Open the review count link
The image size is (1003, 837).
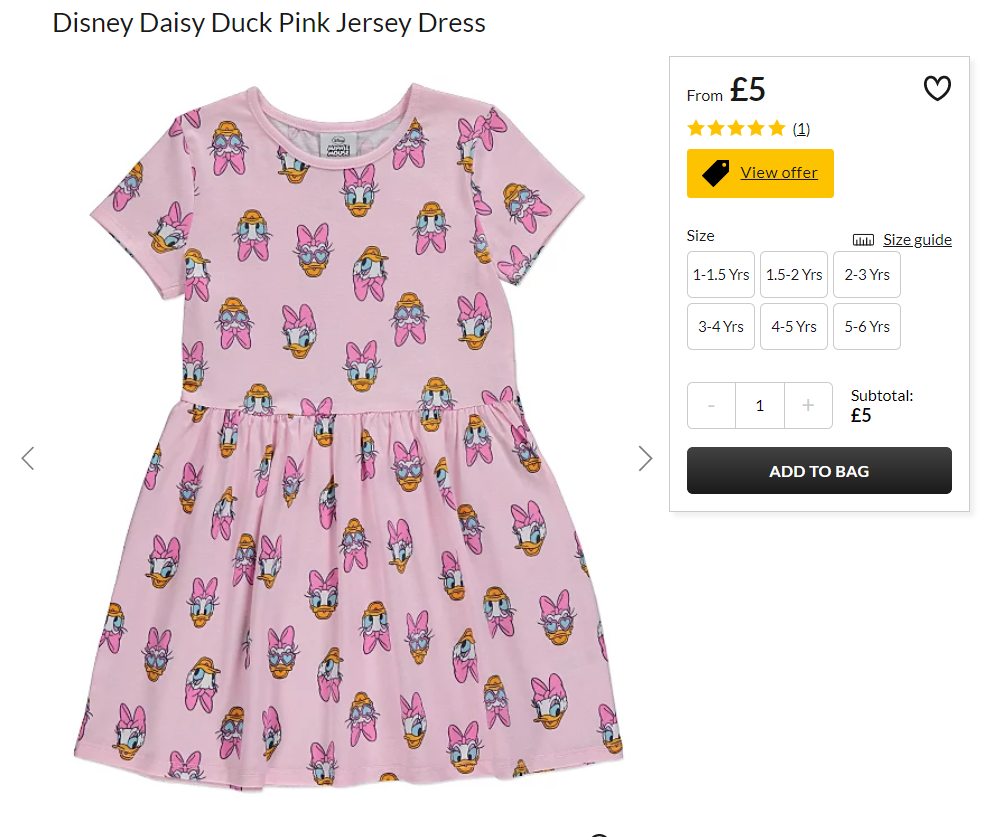click(801, 128)
